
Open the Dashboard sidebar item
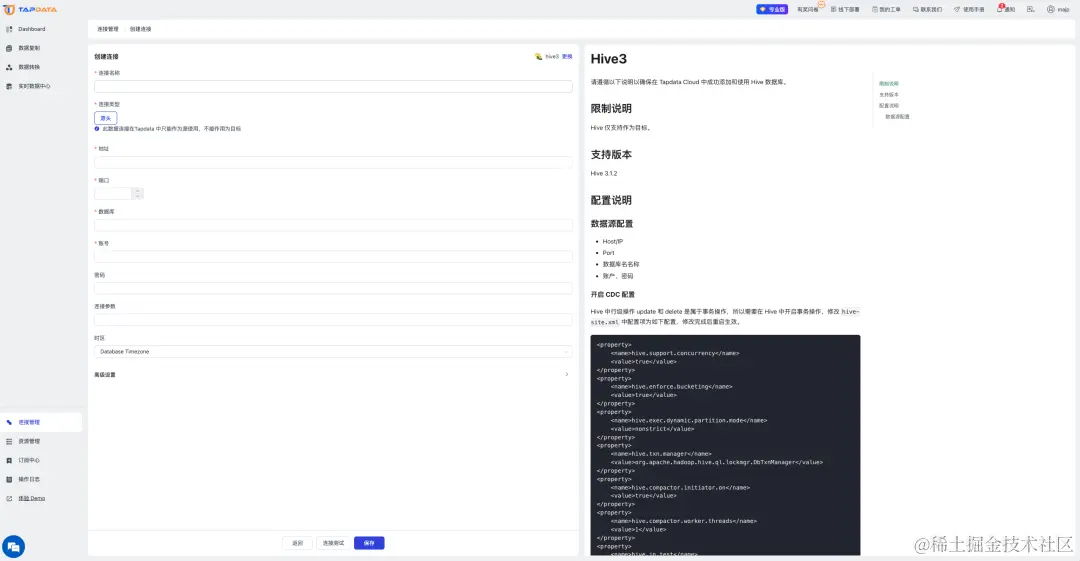point(32,29)
